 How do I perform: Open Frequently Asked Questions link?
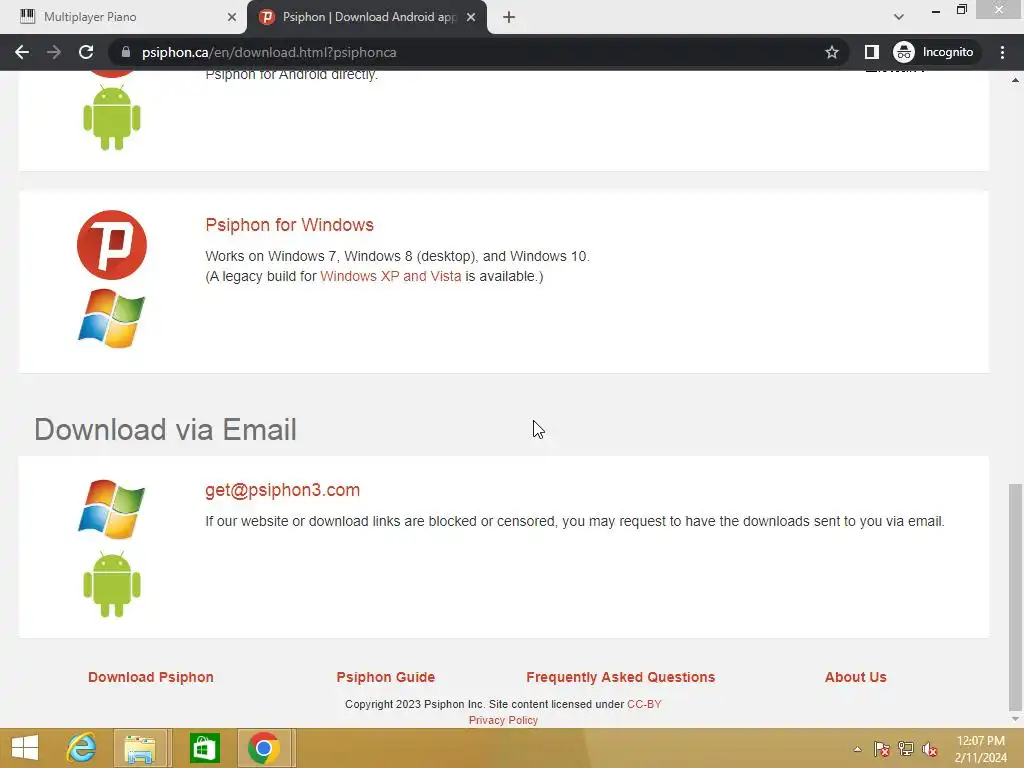click(x=620, y=677)
